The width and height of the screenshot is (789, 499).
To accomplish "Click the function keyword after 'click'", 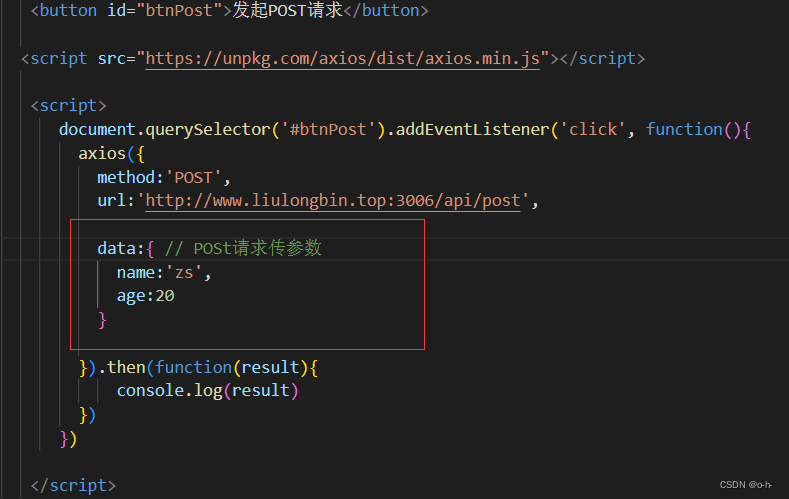I will tap(684, 130).
